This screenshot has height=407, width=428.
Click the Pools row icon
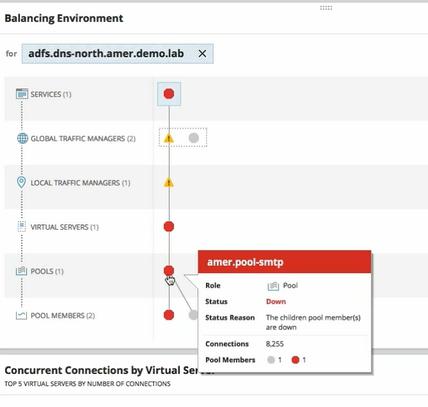[x=21, y=271]
